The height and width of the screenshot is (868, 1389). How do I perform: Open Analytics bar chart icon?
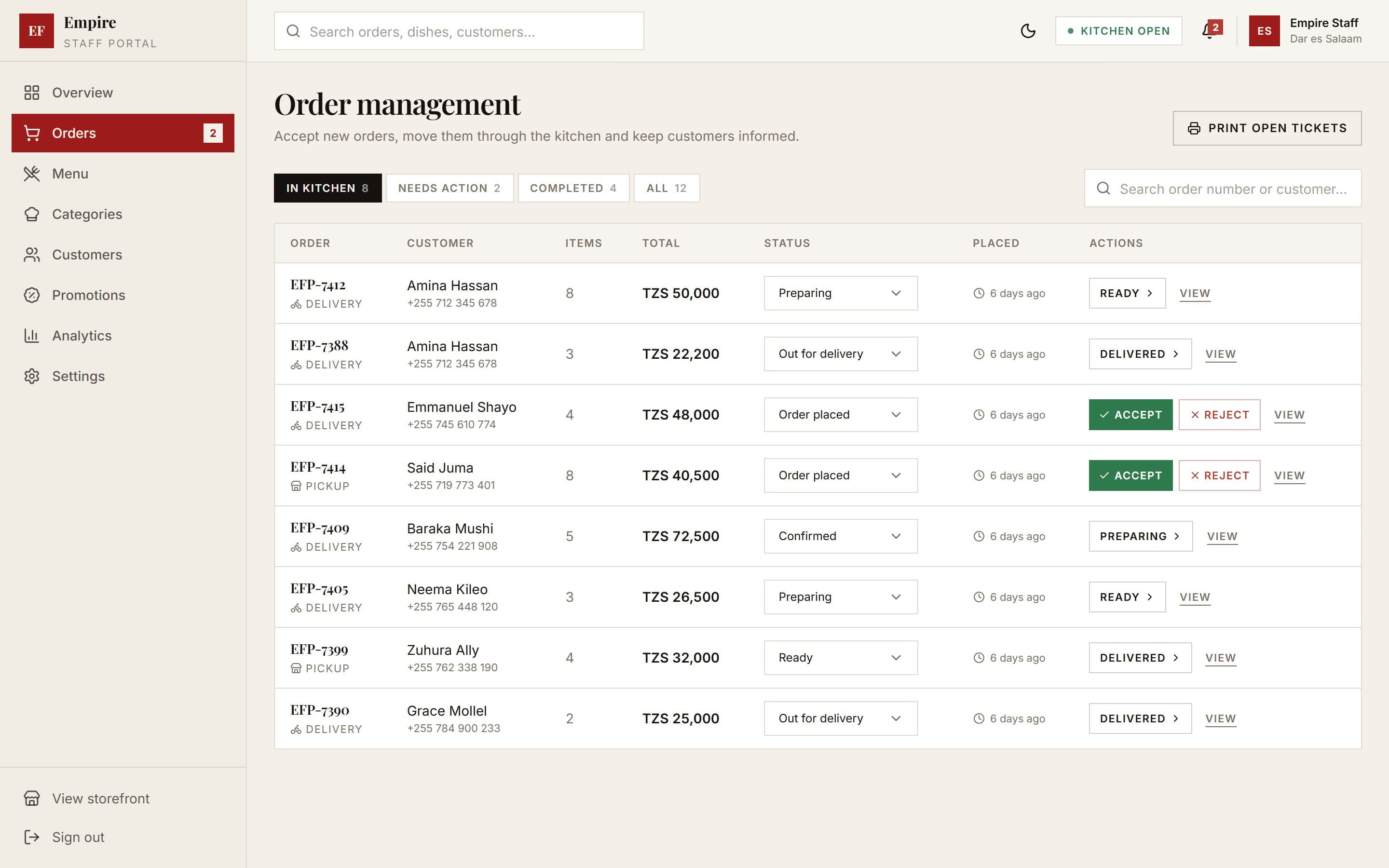pyautogui.click(x=31, y=336)
